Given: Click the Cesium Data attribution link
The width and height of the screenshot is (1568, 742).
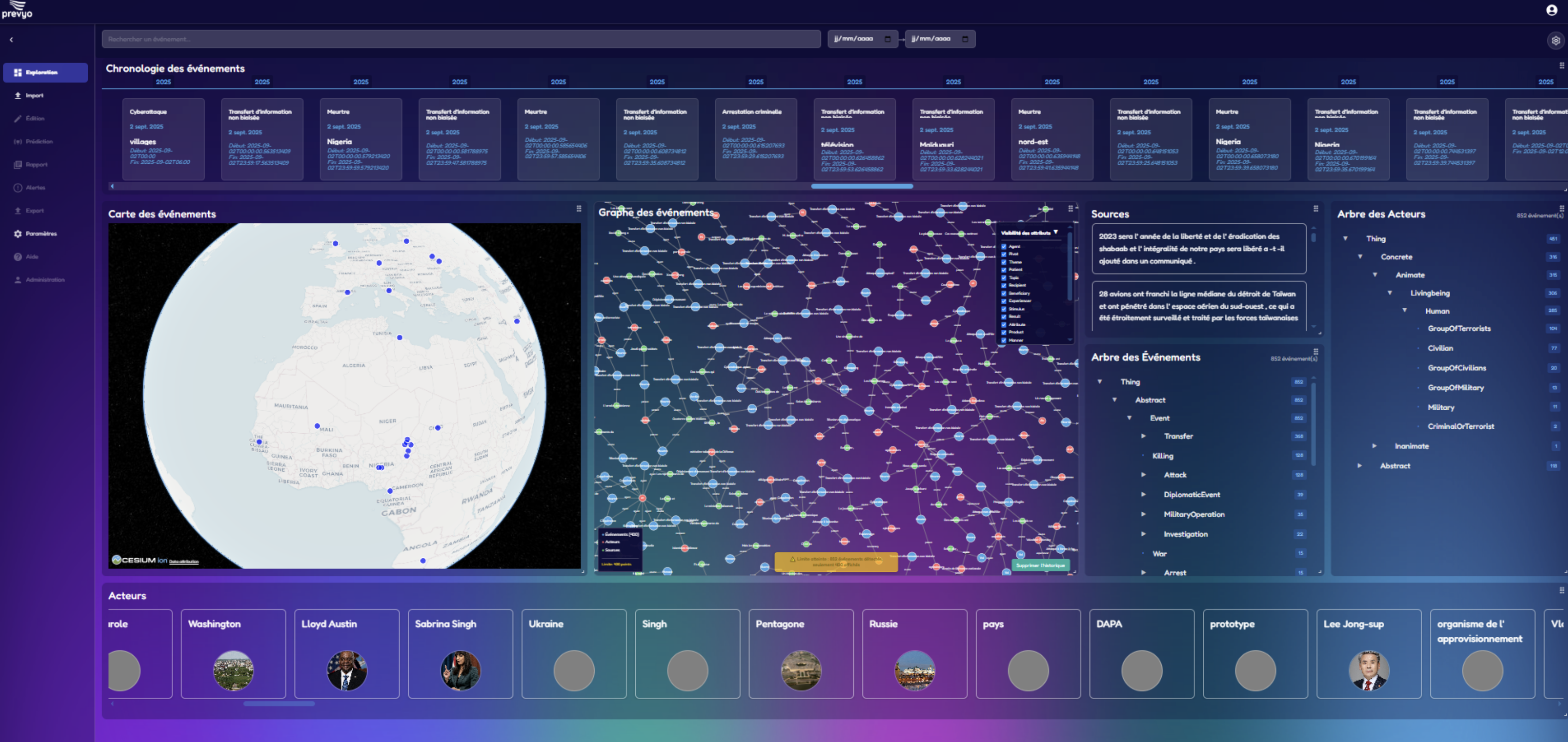Looking at the screenshot, I should (x=184, y=562).
